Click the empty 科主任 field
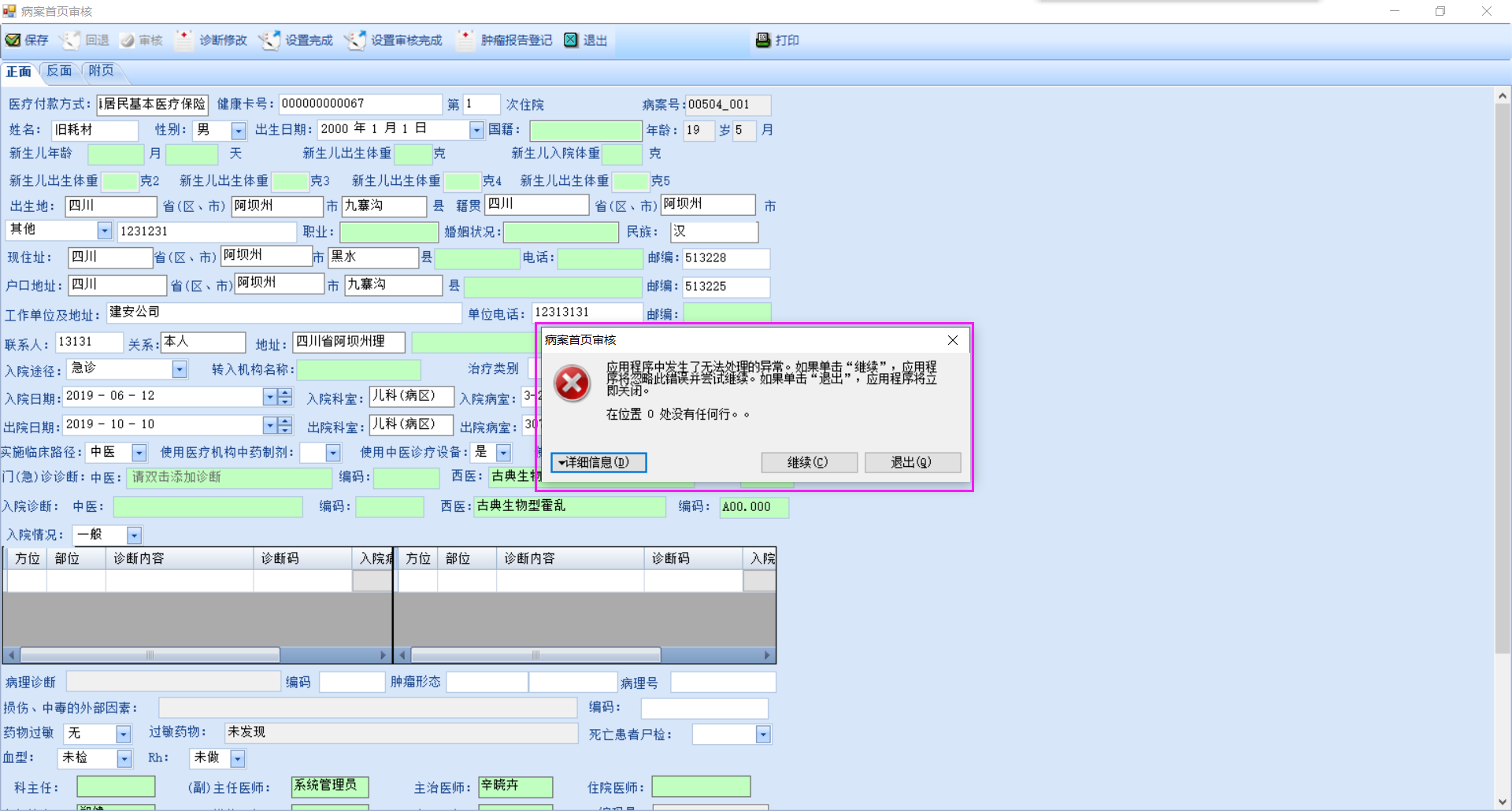This screenshot has height=811, width=1512. [x=116, y=787]
